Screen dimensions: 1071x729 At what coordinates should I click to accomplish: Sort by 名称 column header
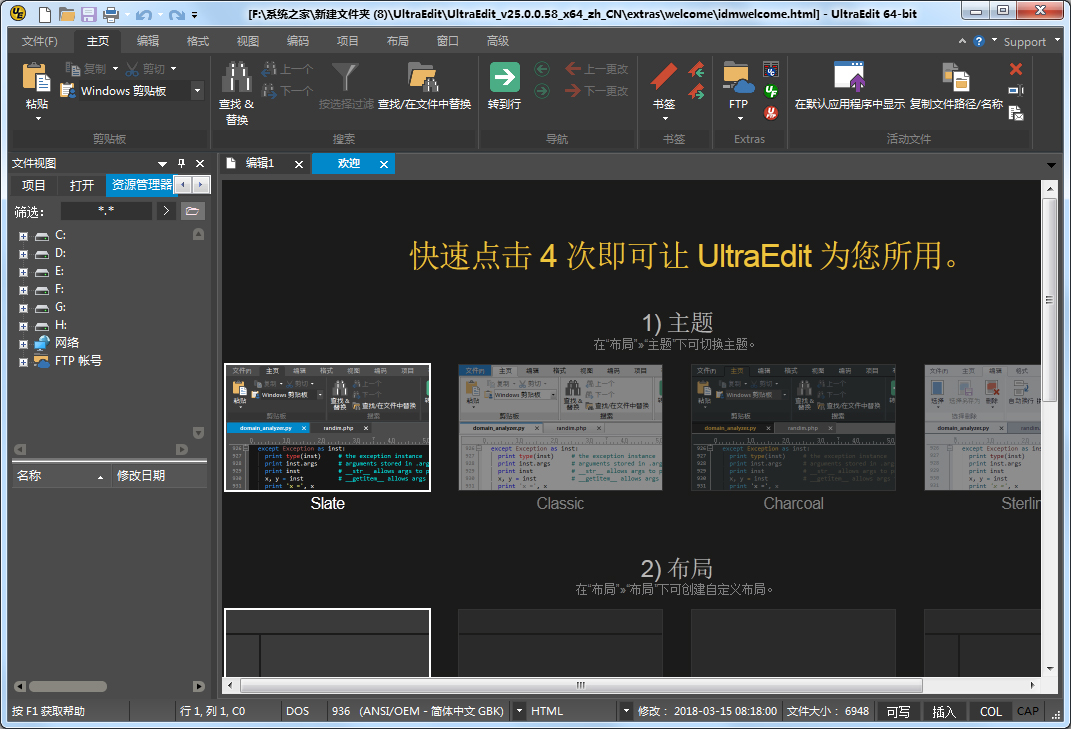(61, 476)
